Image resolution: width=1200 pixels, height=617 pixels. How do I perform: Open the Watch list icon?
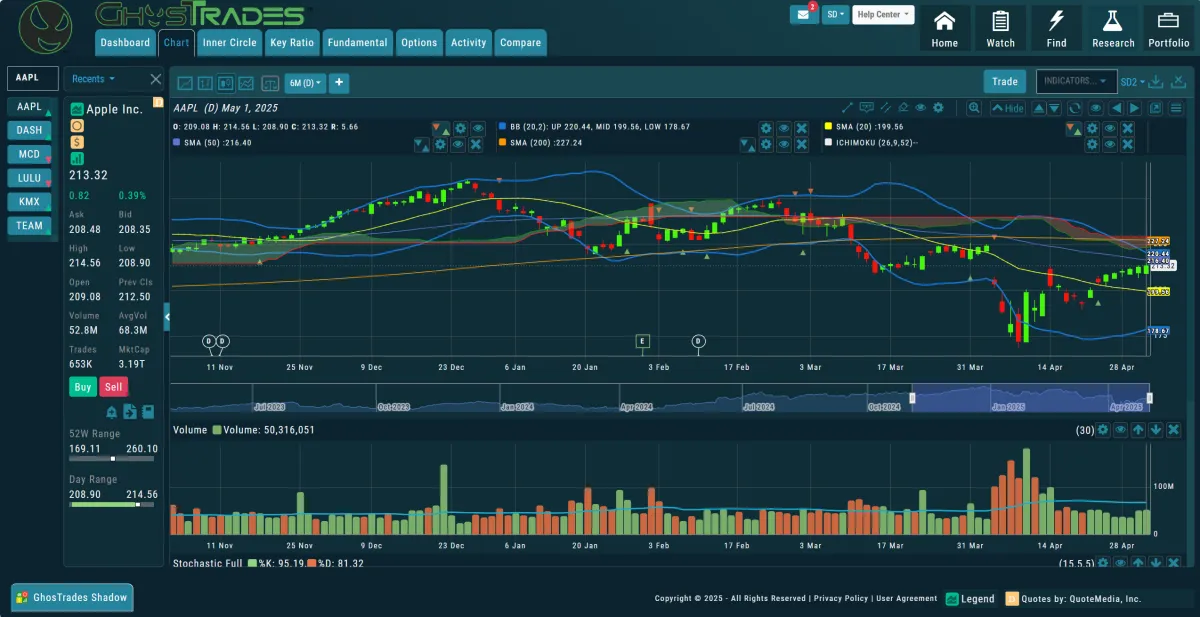pos(1001,28)
